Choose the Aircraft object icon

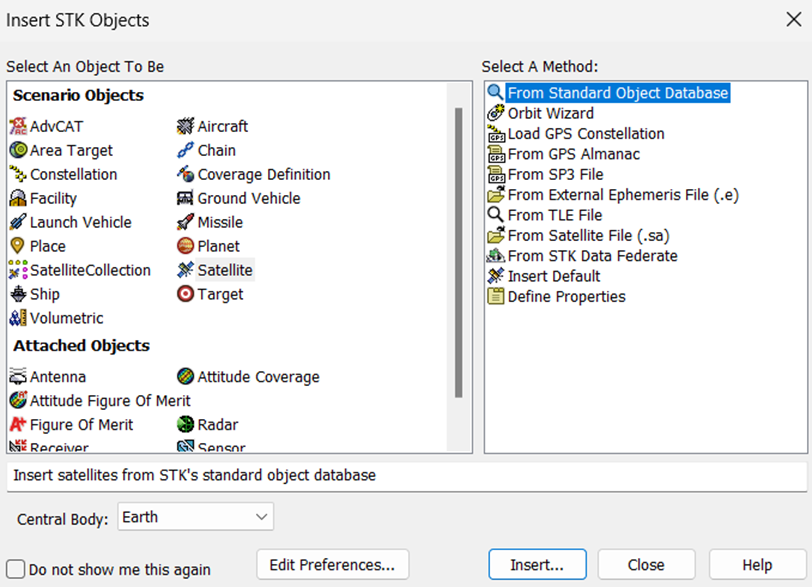pos(185,126)
